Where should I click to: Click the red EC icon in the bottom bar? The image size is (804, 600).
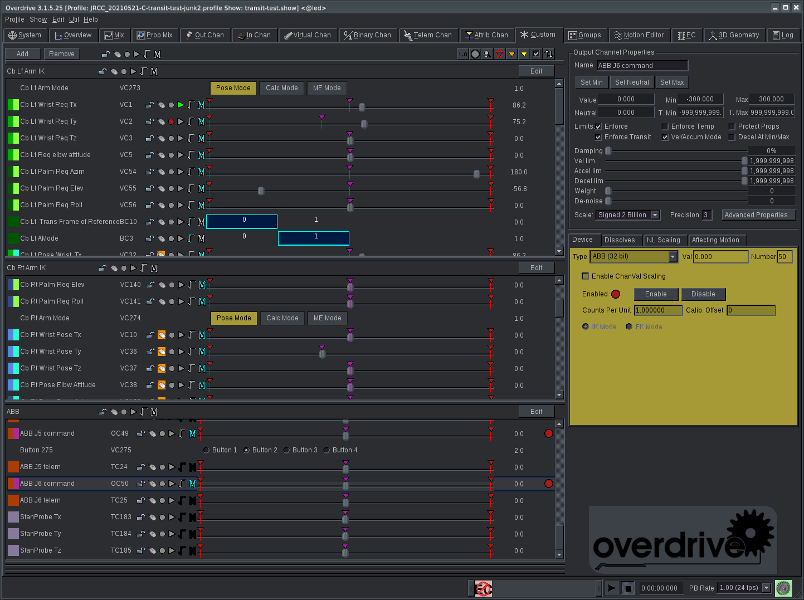(484, 588)
